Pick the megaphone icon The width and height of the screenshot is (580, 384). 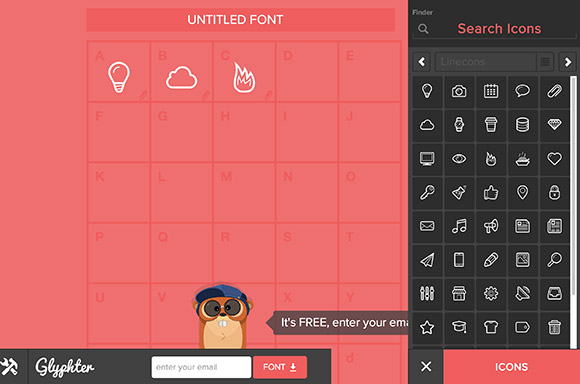point(491,226)
